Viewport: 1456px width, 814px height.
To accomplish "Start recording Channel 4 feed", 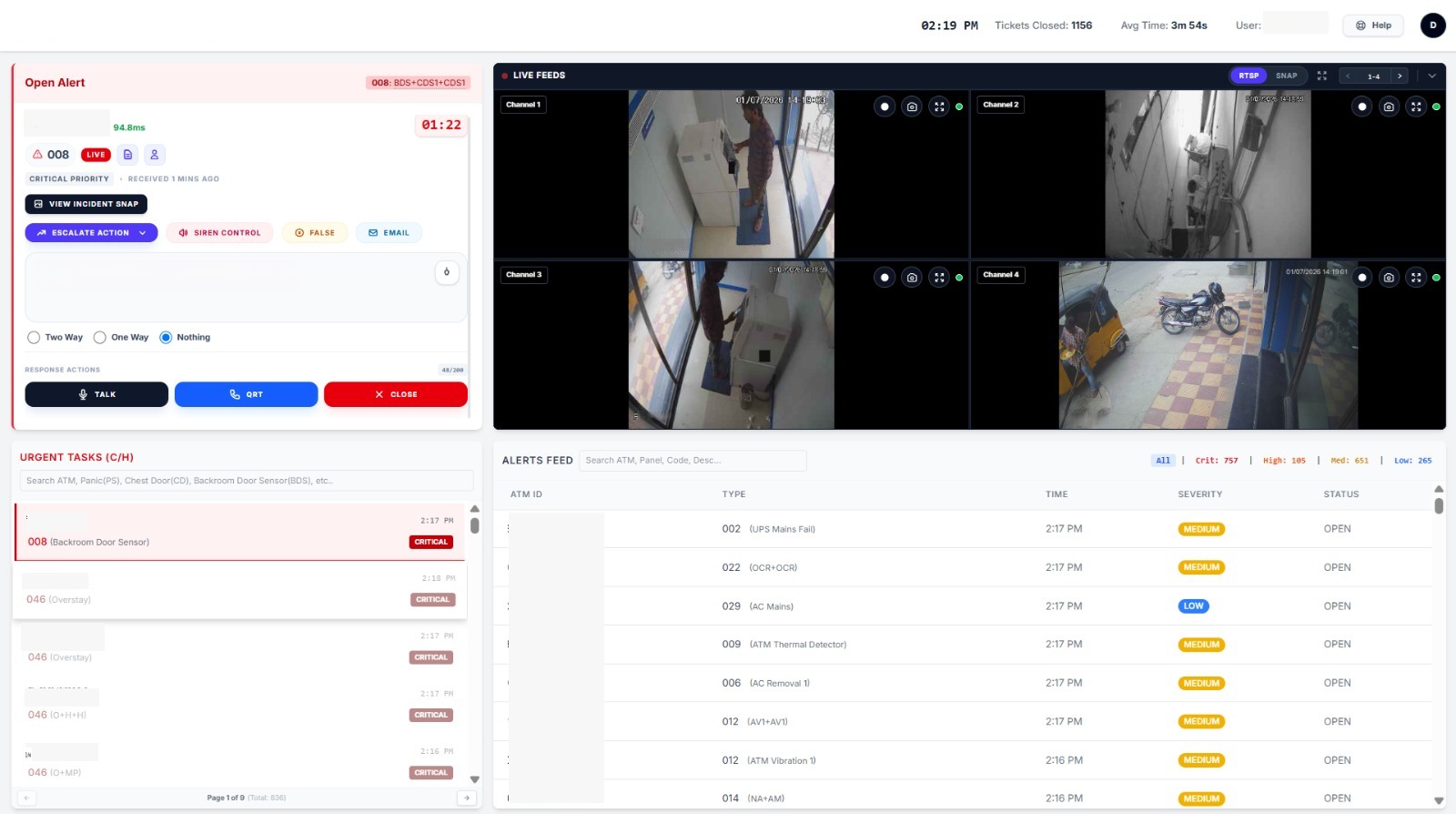I will pyautogui.click(x=1361, y=277).
